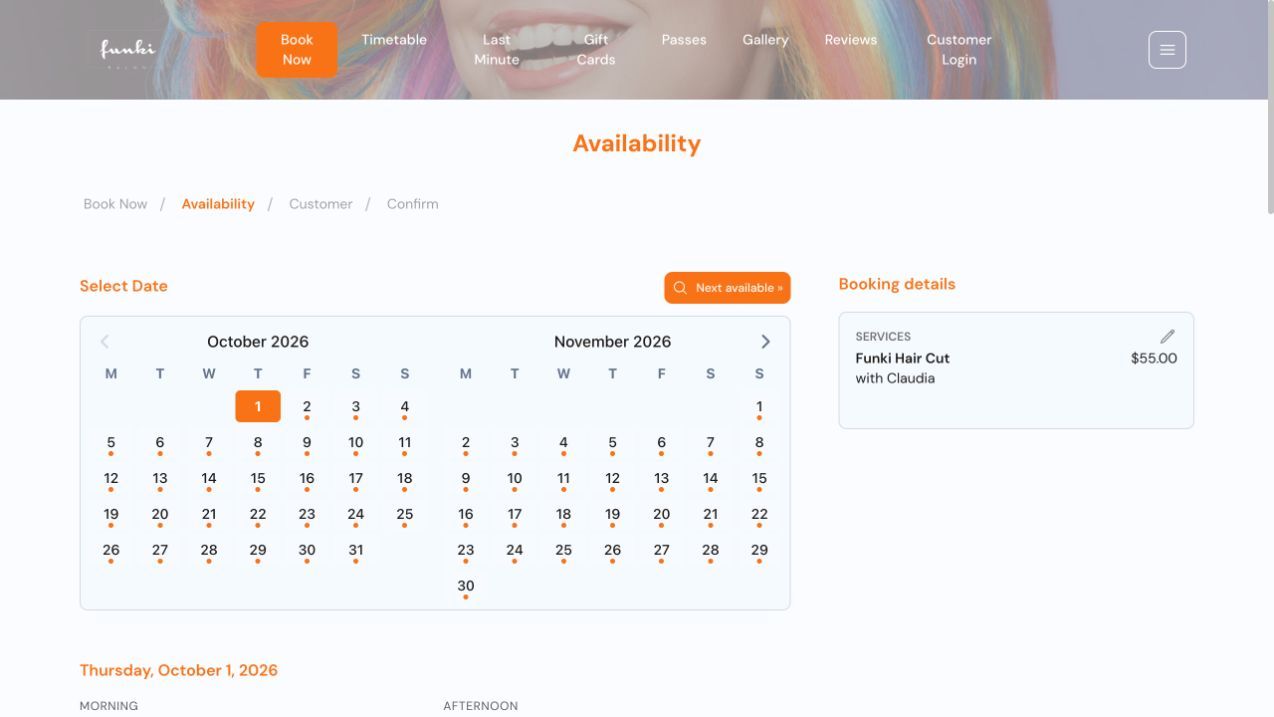
Task: Open the hamburger menu icon
Action: [x=1167, y=50]
